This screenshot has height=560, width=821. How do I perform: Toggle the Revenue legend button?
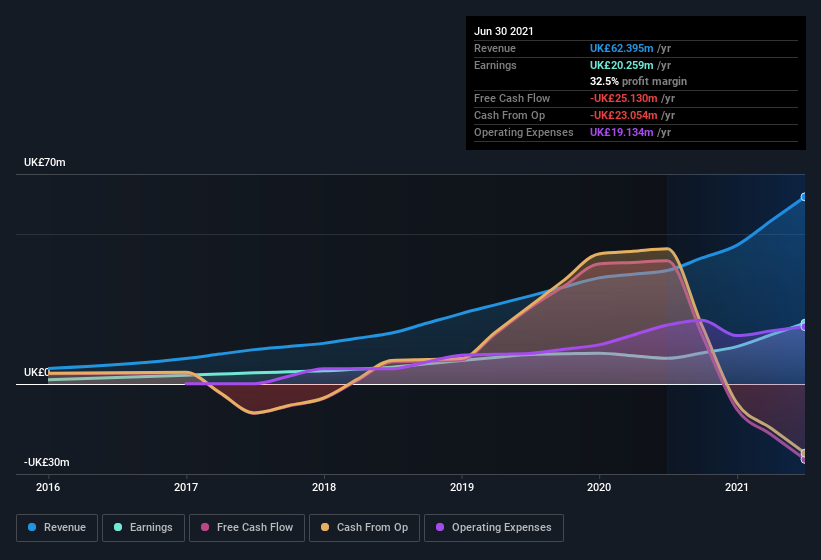[57, 528]
